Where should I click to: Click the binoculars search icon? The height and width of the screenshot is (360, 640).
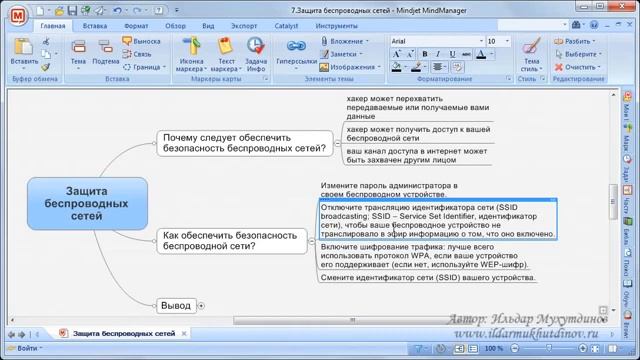pyautogui.click(x=576, y=25)
